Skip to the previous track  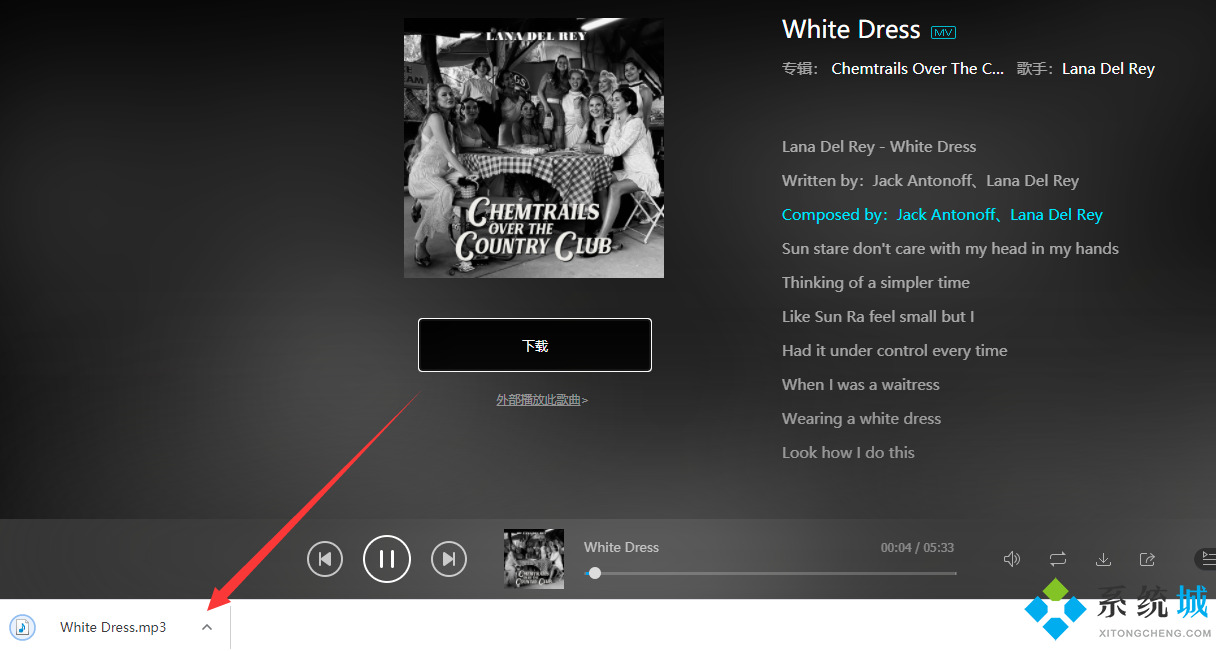(325, 559)
